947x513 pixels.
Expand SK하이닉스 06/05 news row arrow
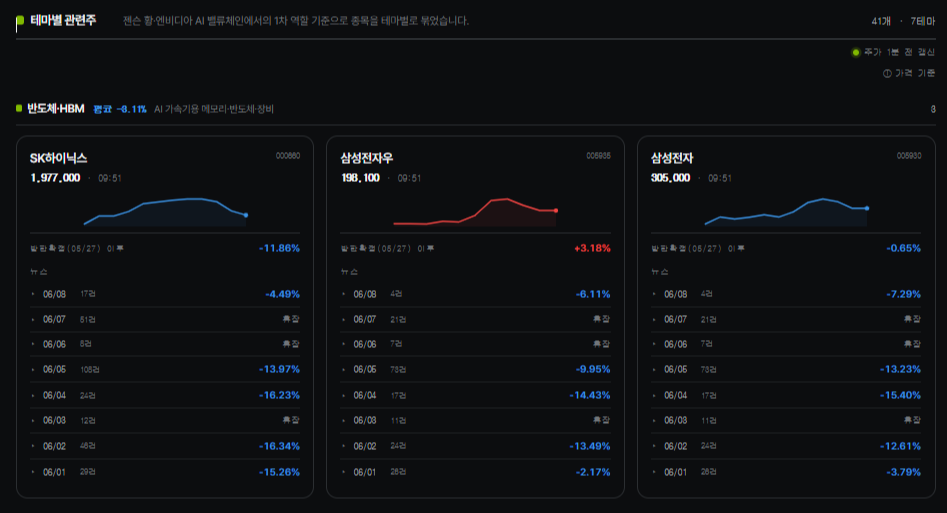(33, 369)
